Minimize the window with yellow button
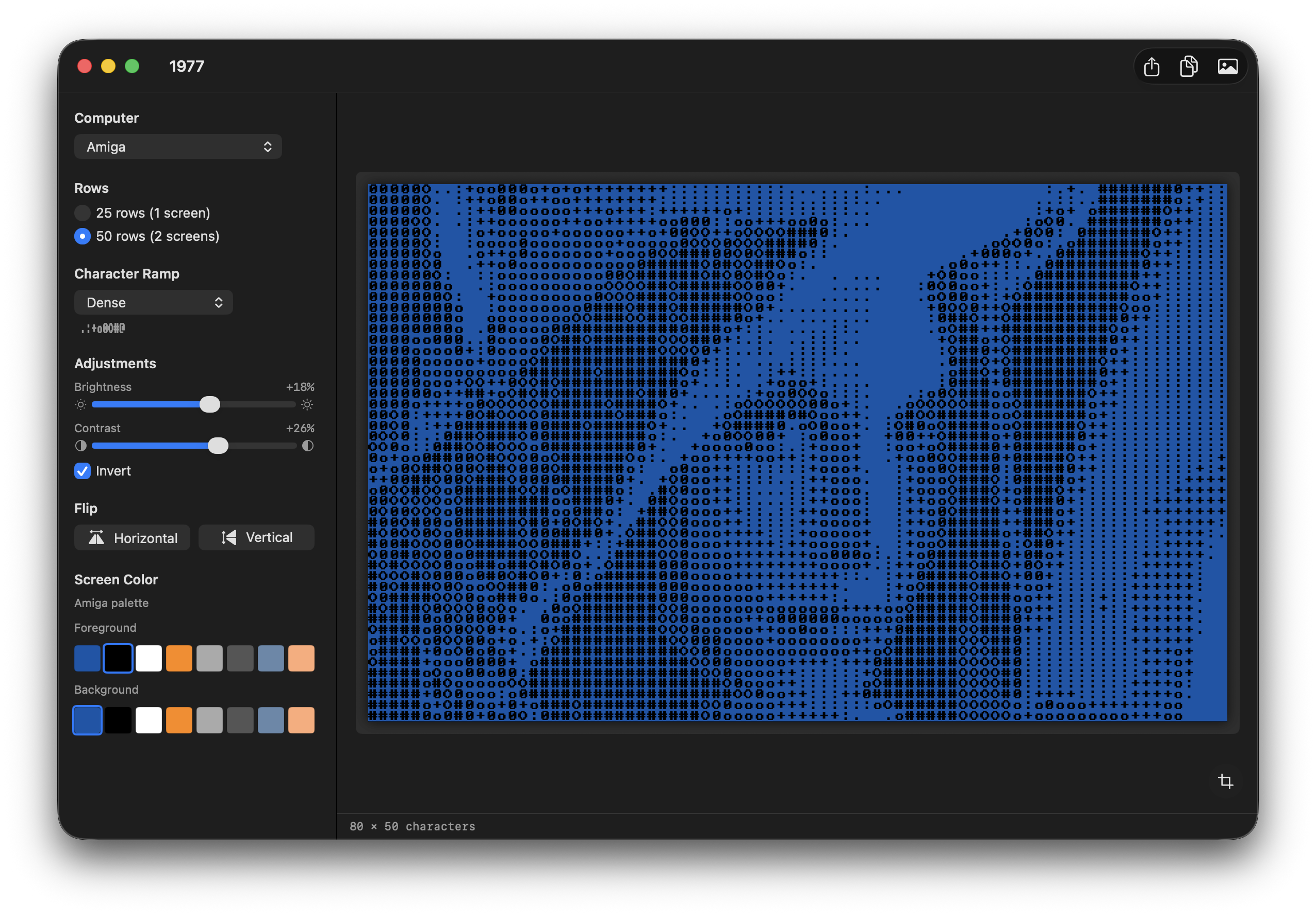 tap(108, 67)
